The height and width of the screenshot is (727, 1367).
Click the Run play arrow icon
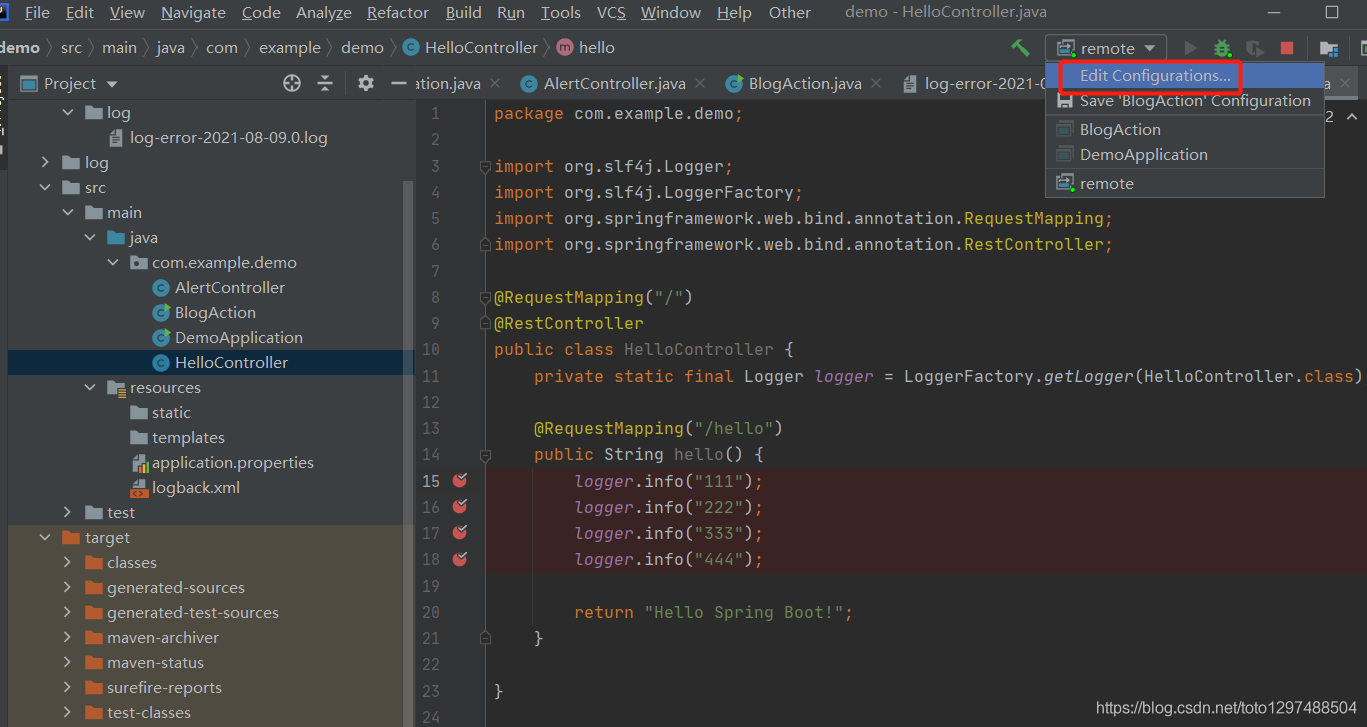(x=1190, y=48)
